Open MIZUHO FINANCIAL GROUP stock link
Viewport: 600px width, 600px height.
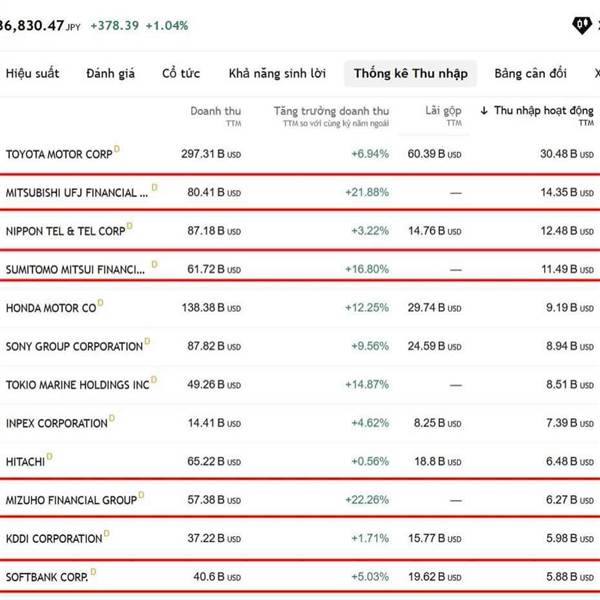point(71,500)
